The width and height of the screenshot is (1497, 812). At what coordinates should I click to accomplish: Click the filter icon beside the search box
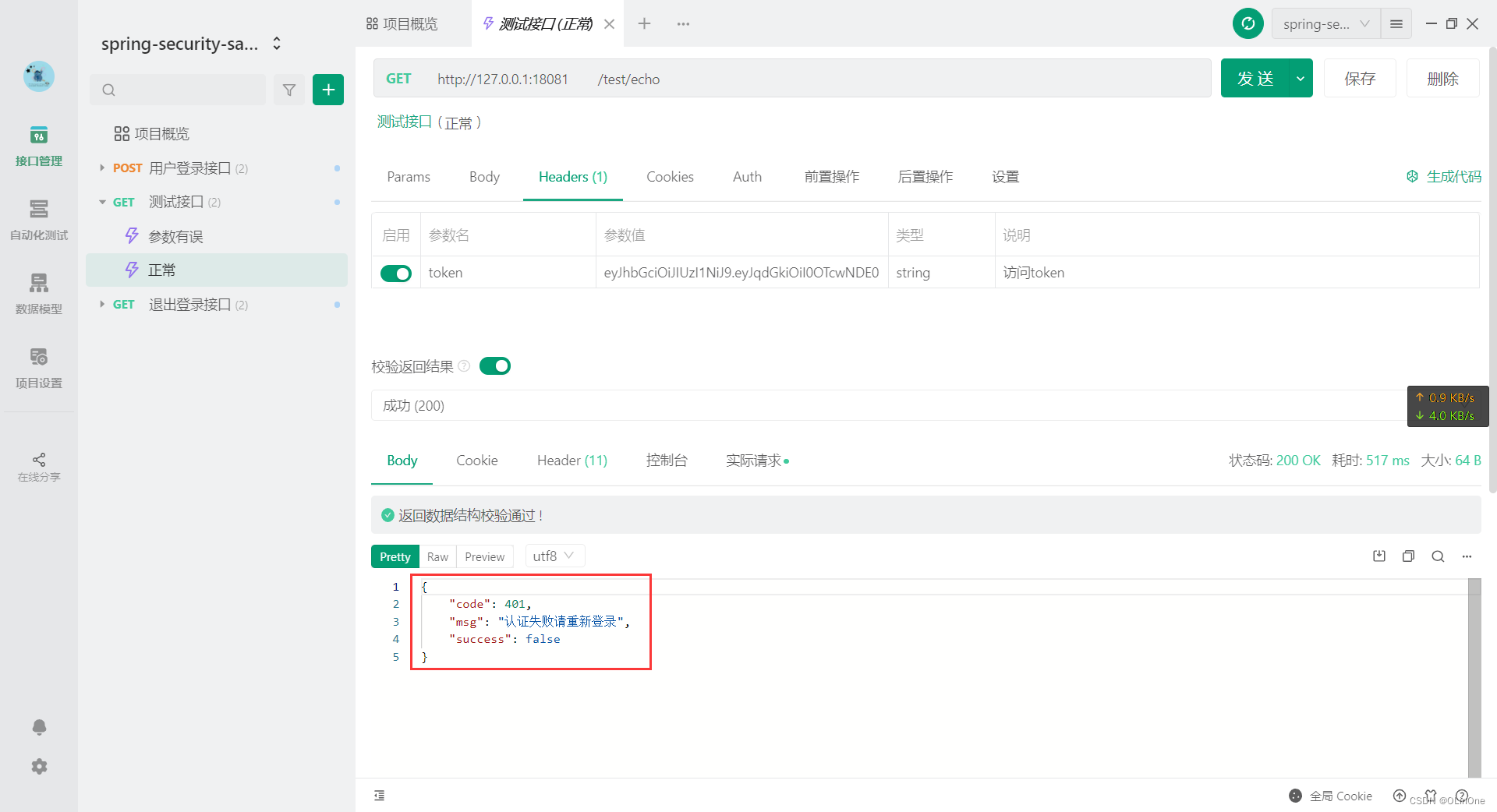pyautogui.click(x=288, y=90)
